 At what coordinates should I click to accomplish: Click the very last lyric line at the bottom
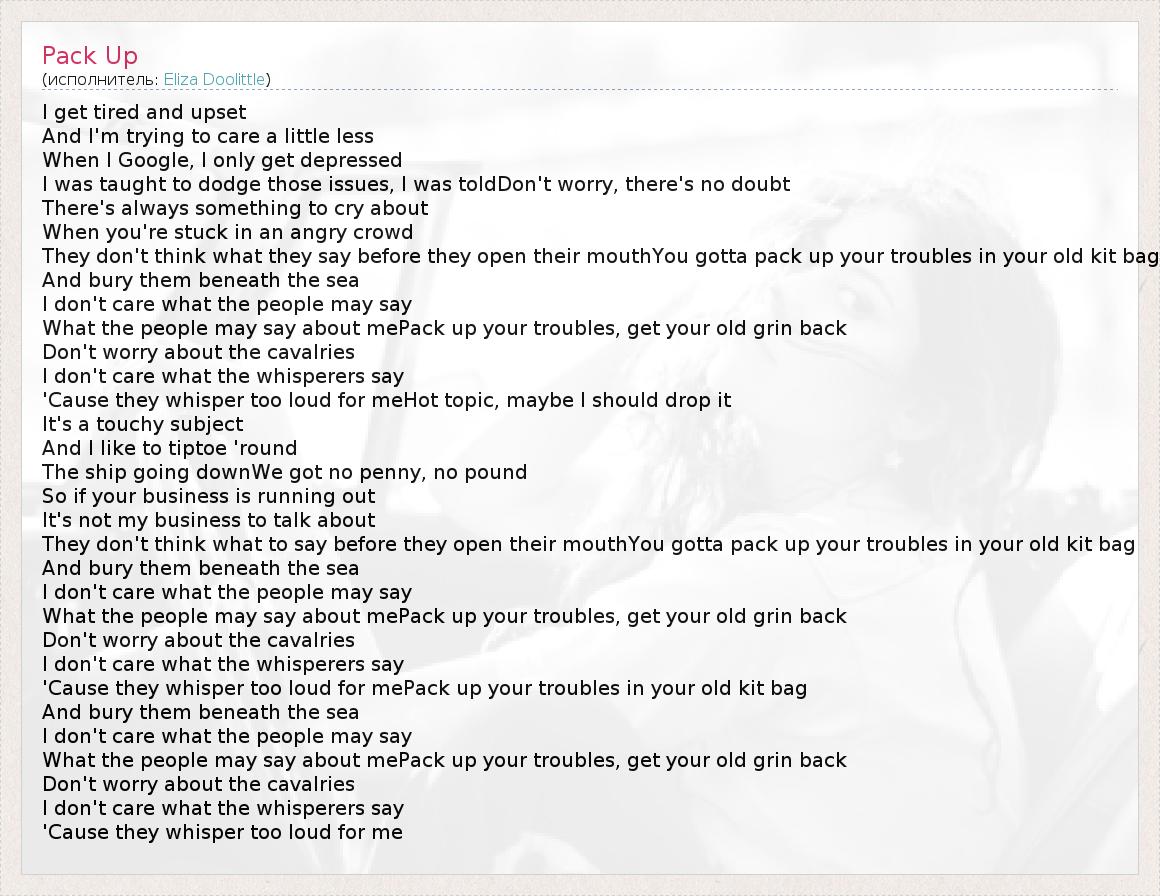[222, 832]
